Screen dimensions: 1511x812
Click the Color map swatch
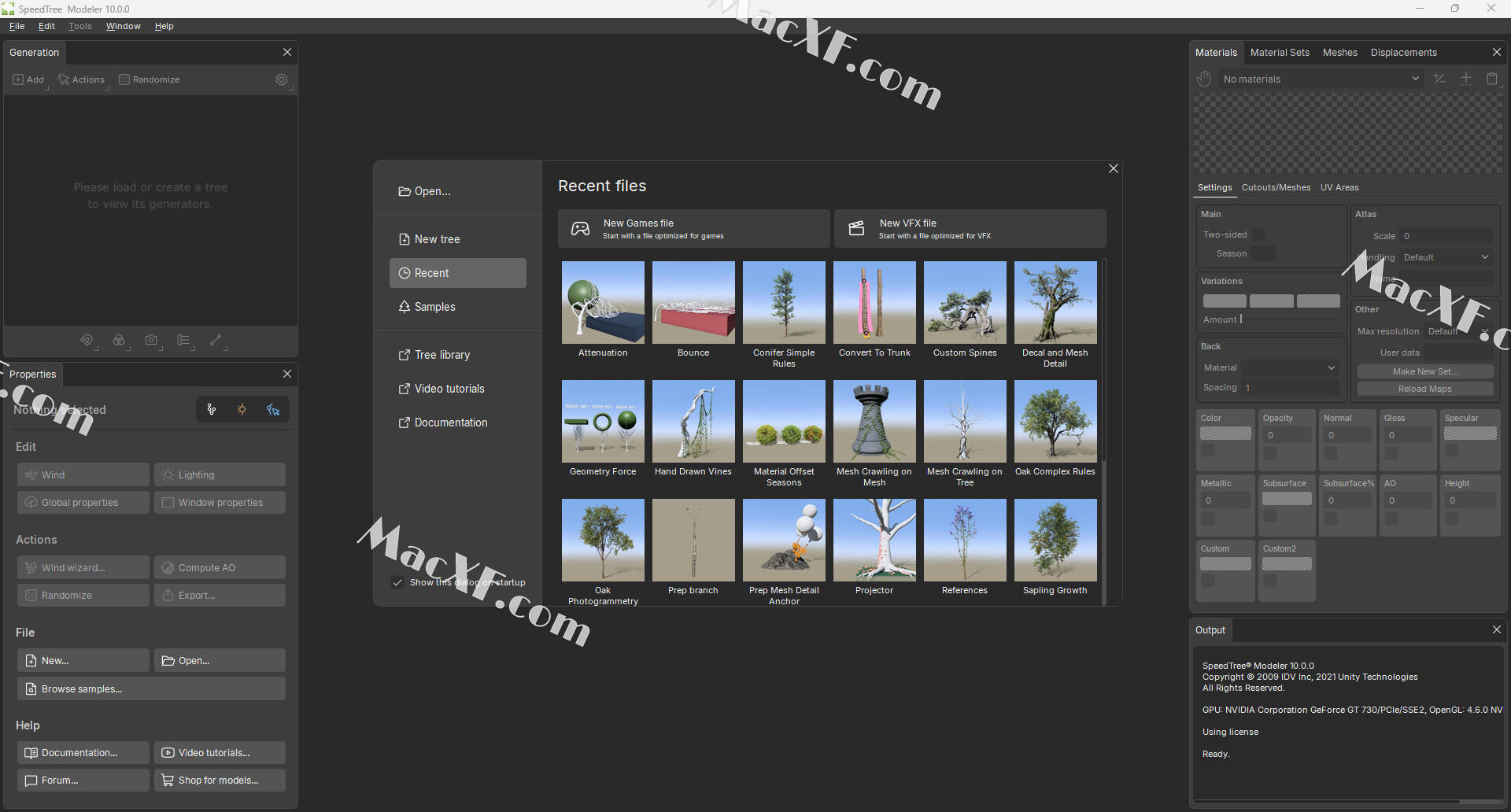click(x=1225, y=434)
